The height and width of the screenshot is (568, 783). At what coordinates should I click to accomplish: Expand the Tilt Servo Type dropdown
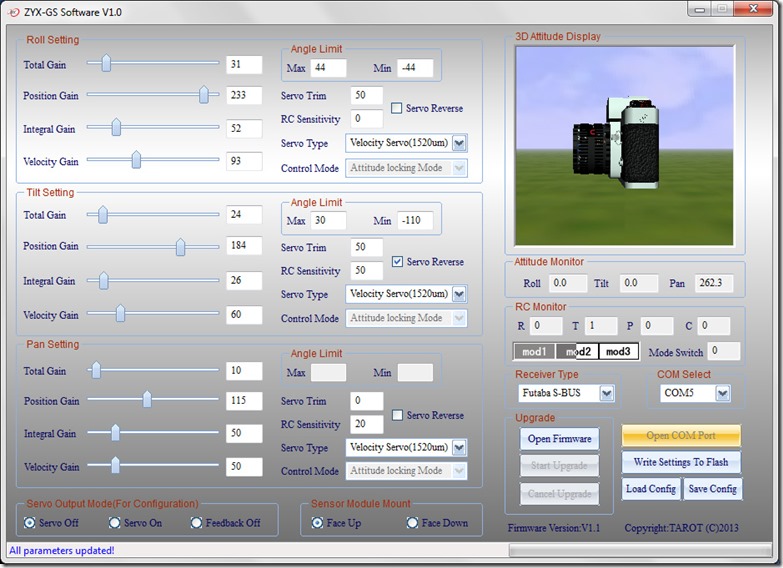pyautogui.click(x=458, y=294)
